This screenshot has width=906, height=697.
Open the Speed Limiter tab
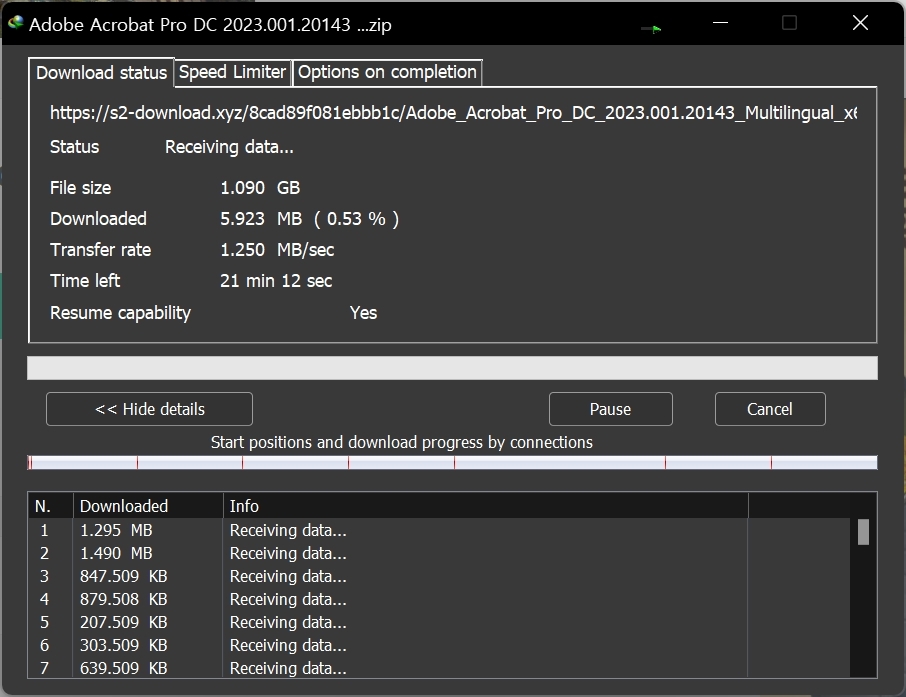pyautogui.click(x=232, y=72)
